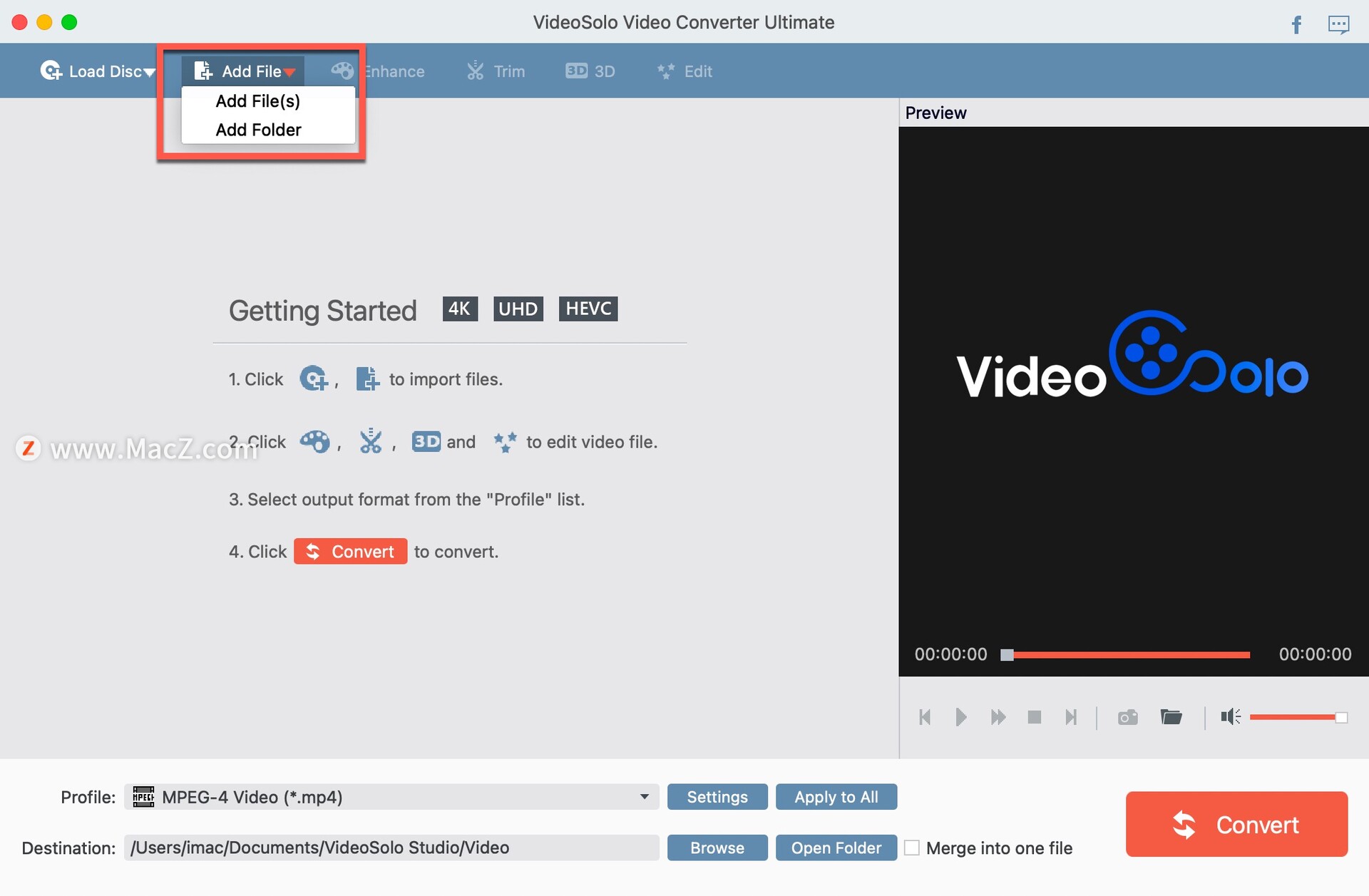The image size is (1369, 896).
Task: Open the 3D settings tool
Action: (x=590, y=71)
